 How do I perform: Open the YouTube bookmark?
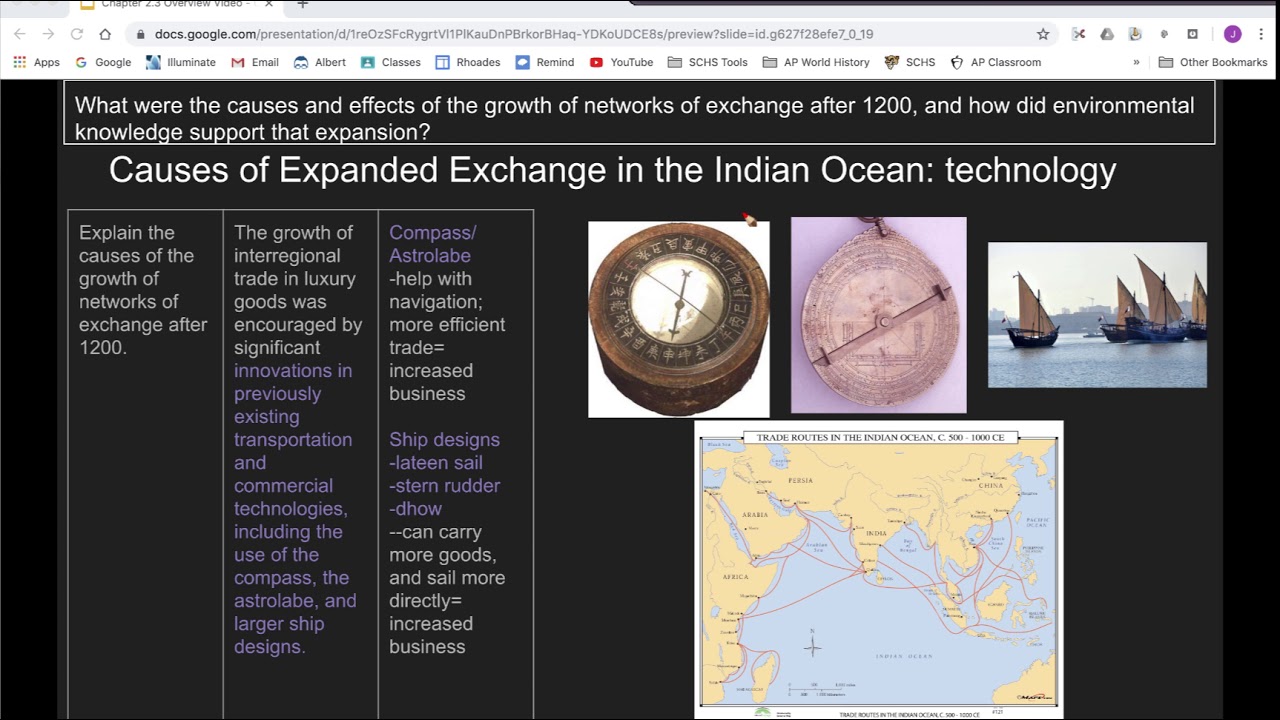(x=621, y=62)
